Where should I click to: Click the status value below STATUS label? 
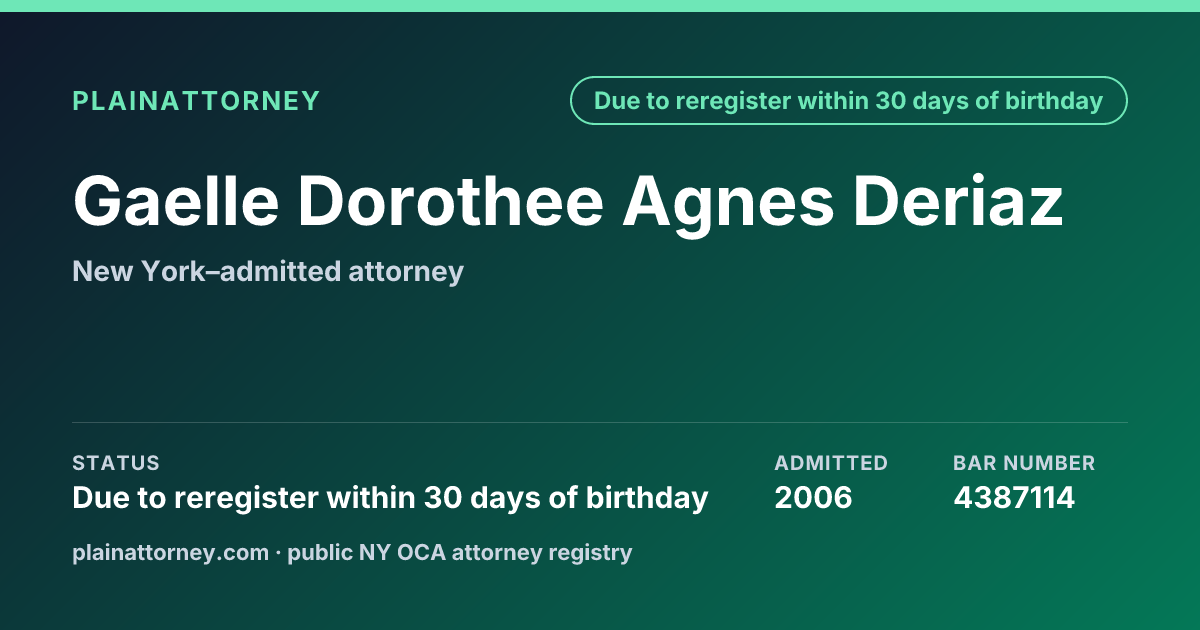(x=390, y=498)
